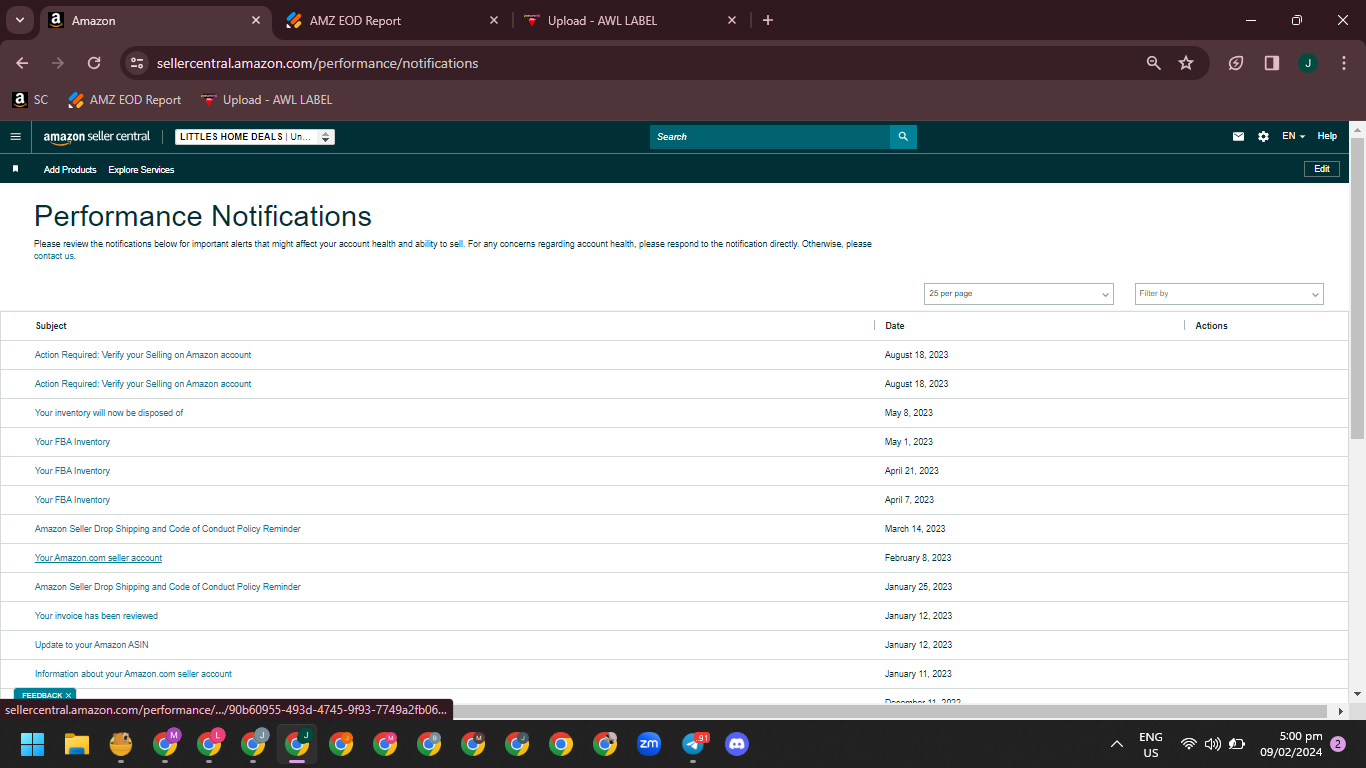
Task: Open the Upload - AWL LABEL bookmark
Action: tap(267, 100)
